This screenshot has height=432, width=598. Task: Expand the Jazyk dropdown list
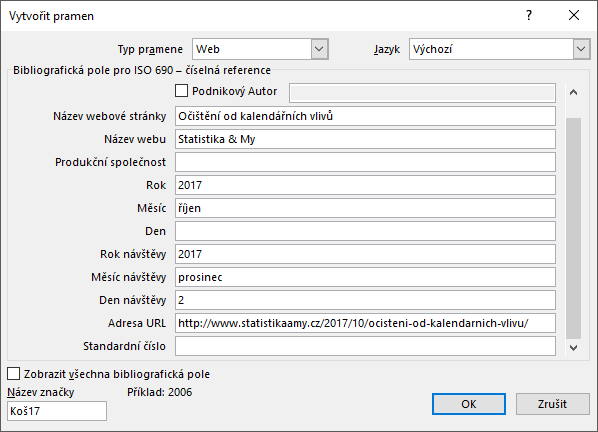tap(581, 49)
